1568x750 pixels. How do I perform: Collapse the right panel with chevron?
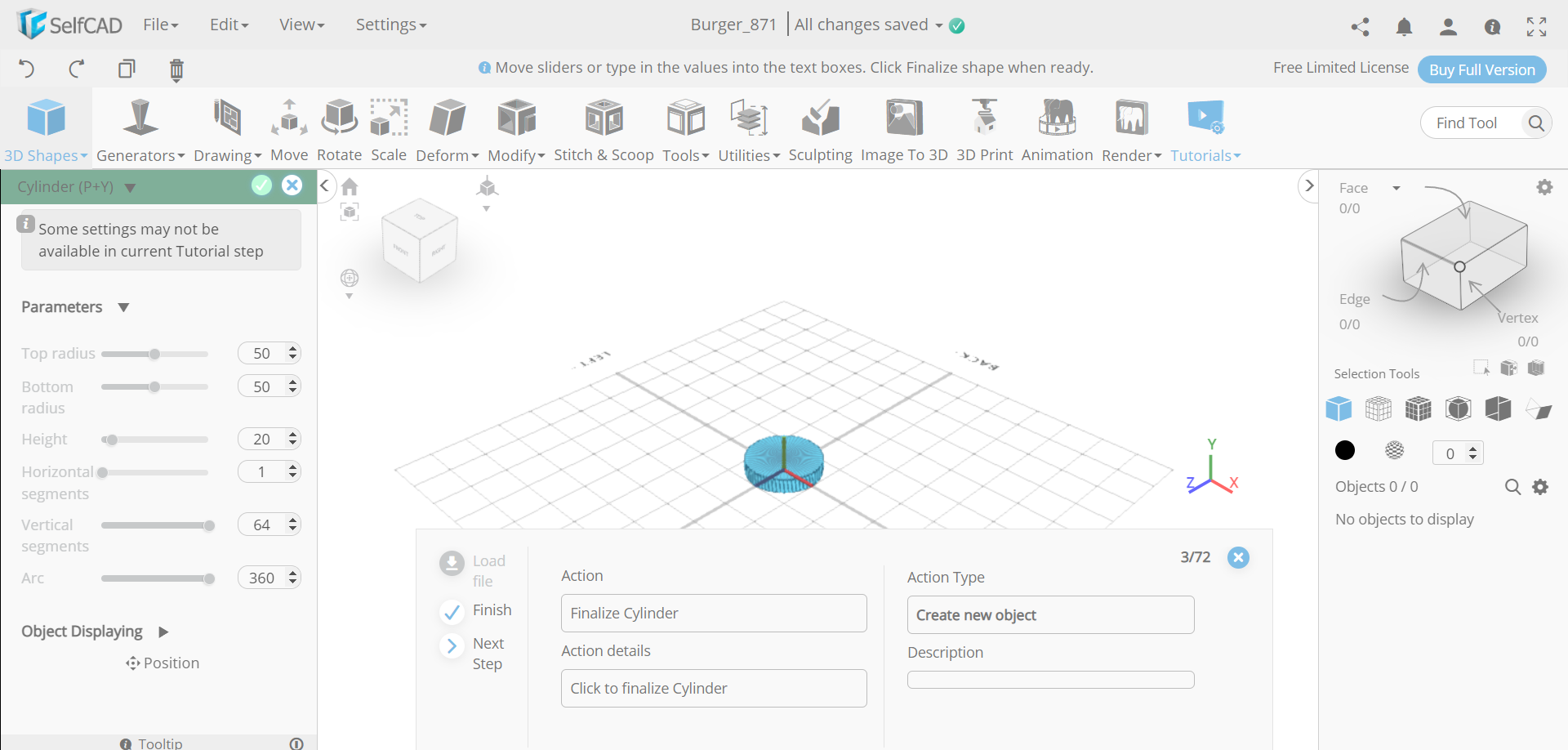click(1309, 185)
